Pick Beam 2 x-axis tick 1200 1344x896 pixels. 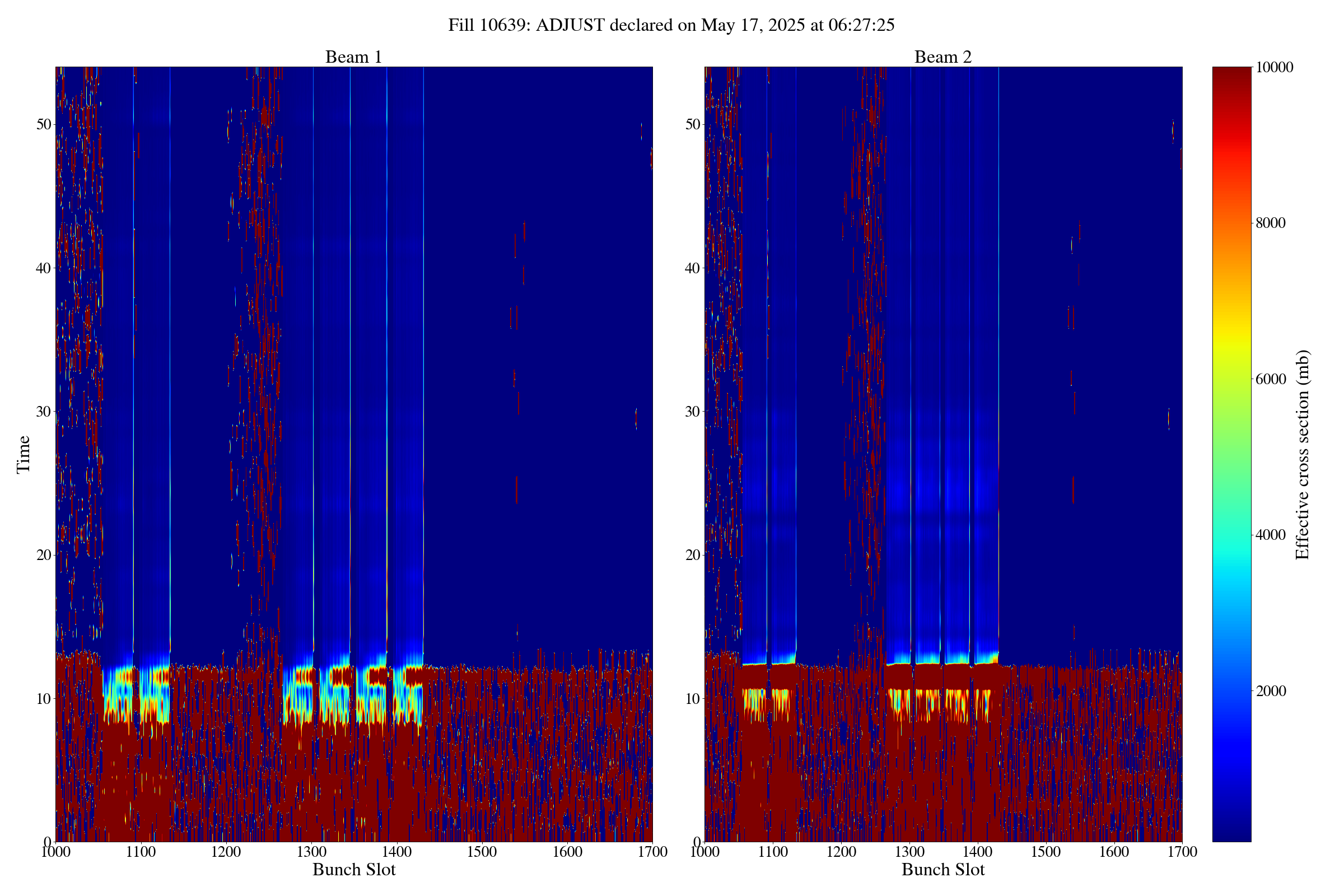(x=841, y=852)
